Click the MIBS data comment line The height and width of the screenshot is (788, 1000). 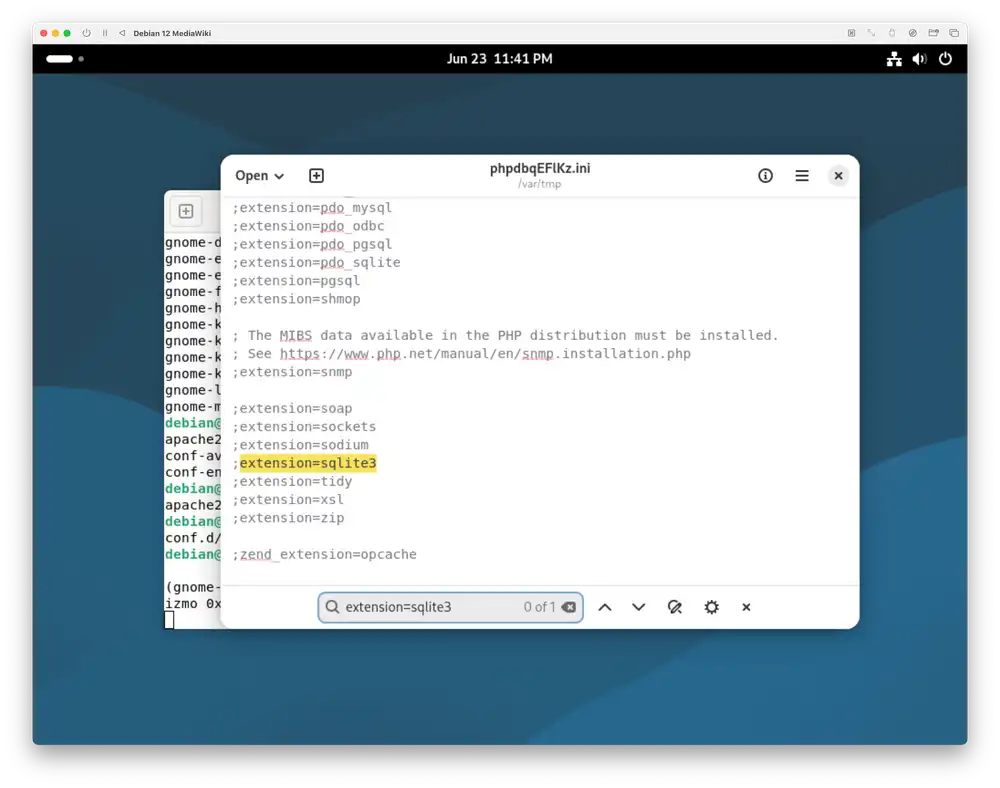click(x=505, y=335)
